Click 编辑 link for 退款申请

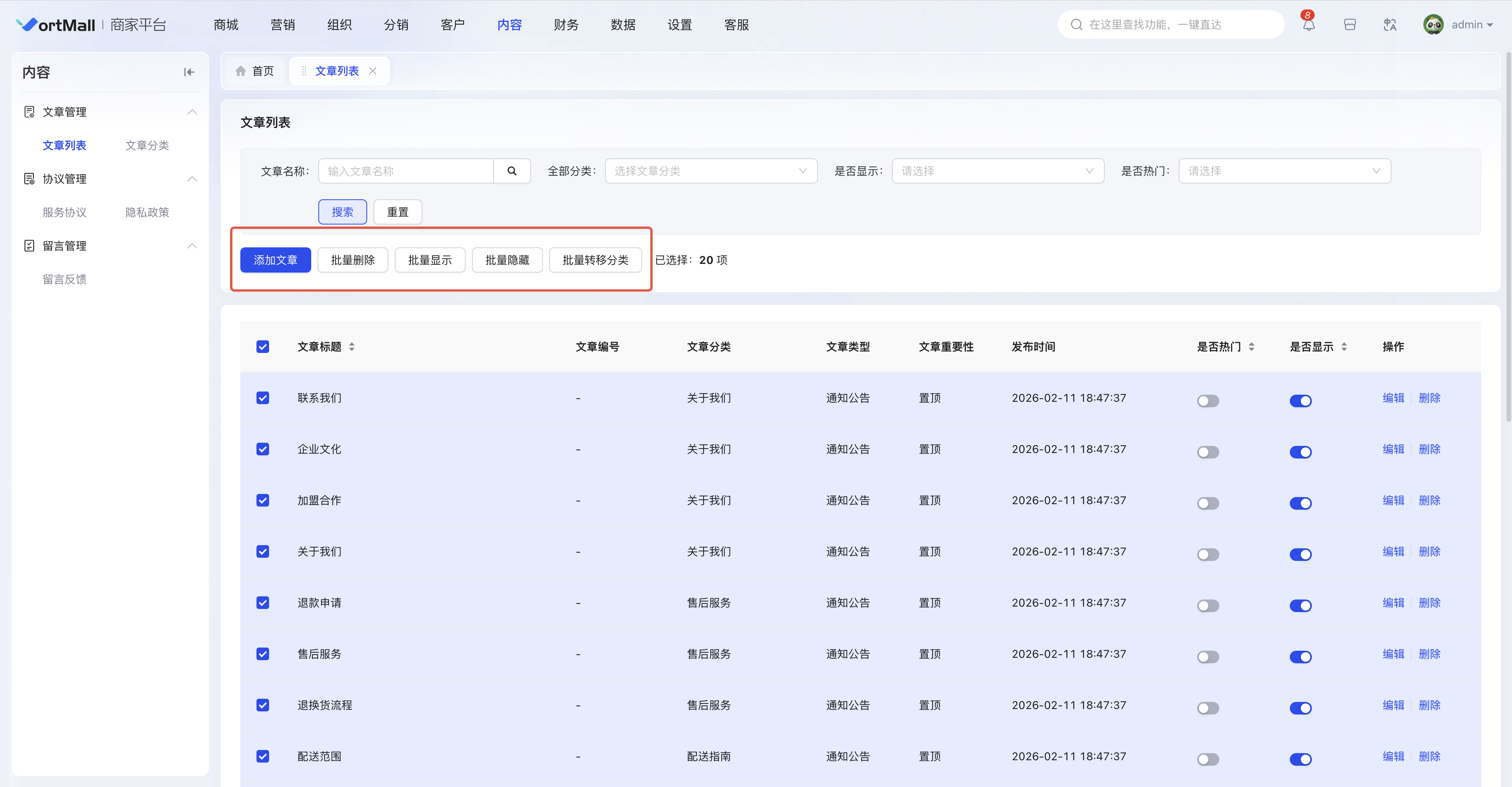[x=1393, y=603]
